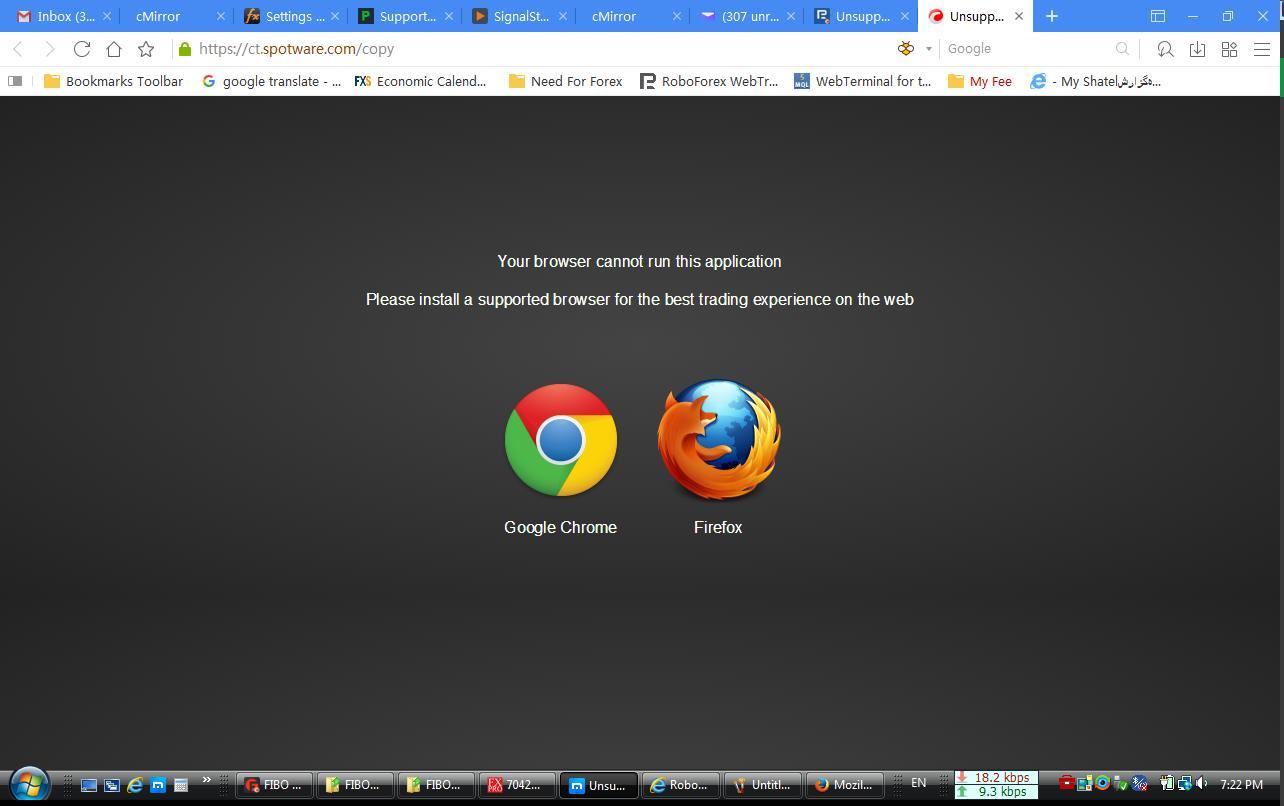Click the Switch Windows quick launch icon
Image resolution: width=1284 pixels, height=806 pixels.
[x=111, y=785]
